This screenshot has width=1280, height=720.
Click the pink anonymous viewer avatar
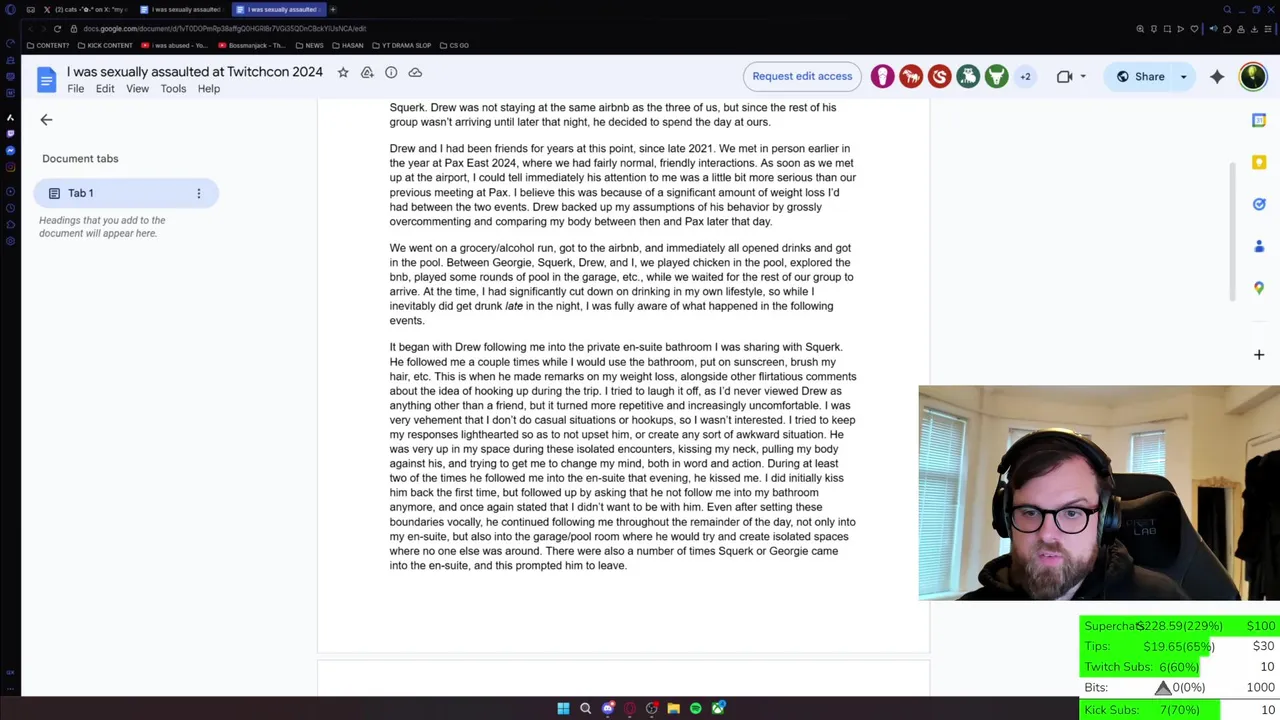[882, 77]
